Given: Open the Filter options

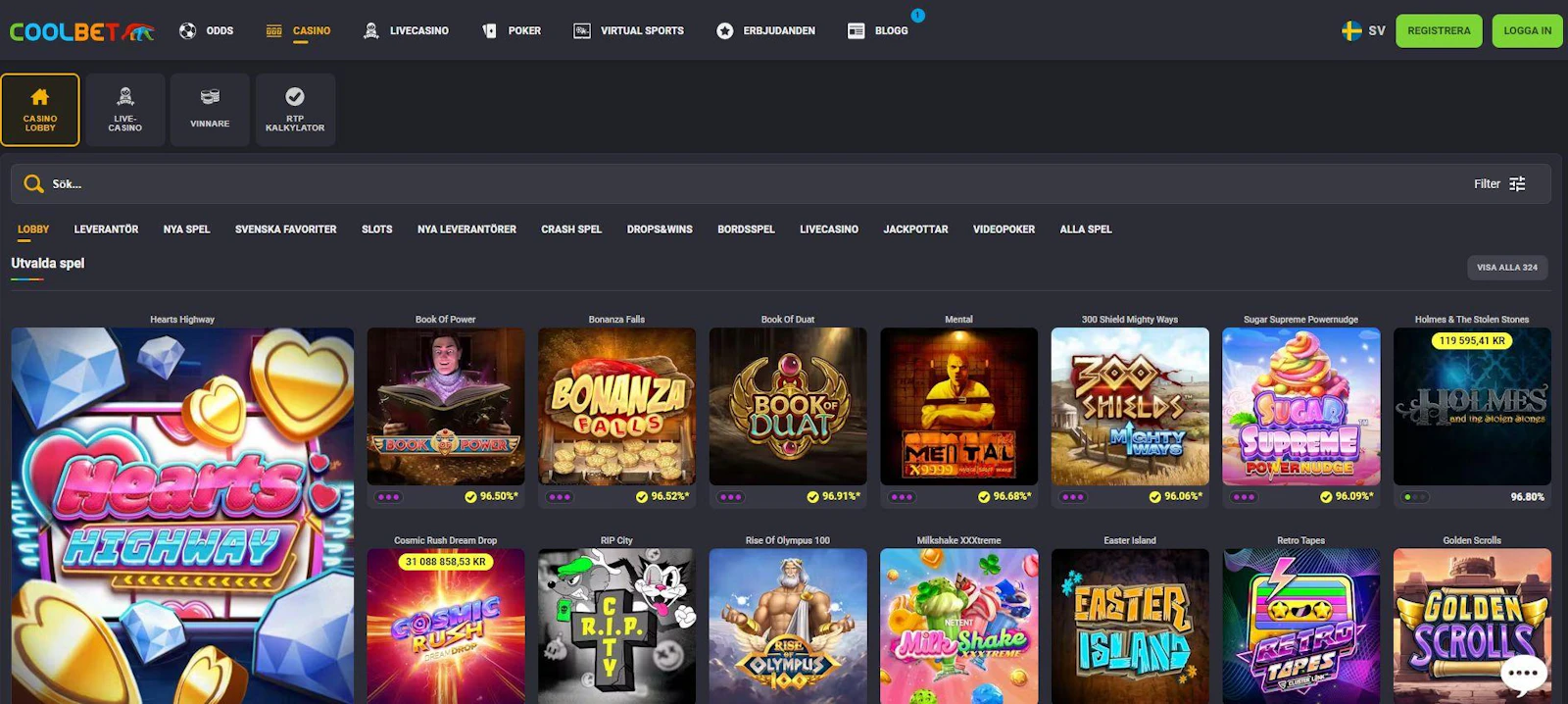Looking at the screenshot, I should (x=1500, y=183).
